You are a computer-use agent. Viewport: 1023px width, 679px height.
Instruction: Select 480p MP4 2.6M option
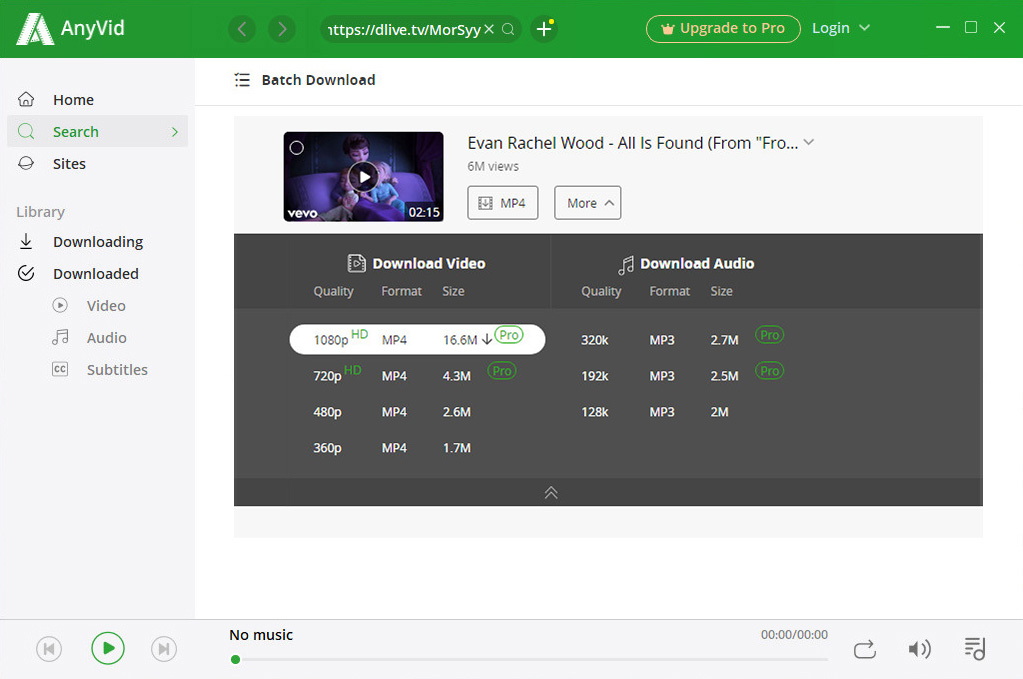click(x=417, y=412)
